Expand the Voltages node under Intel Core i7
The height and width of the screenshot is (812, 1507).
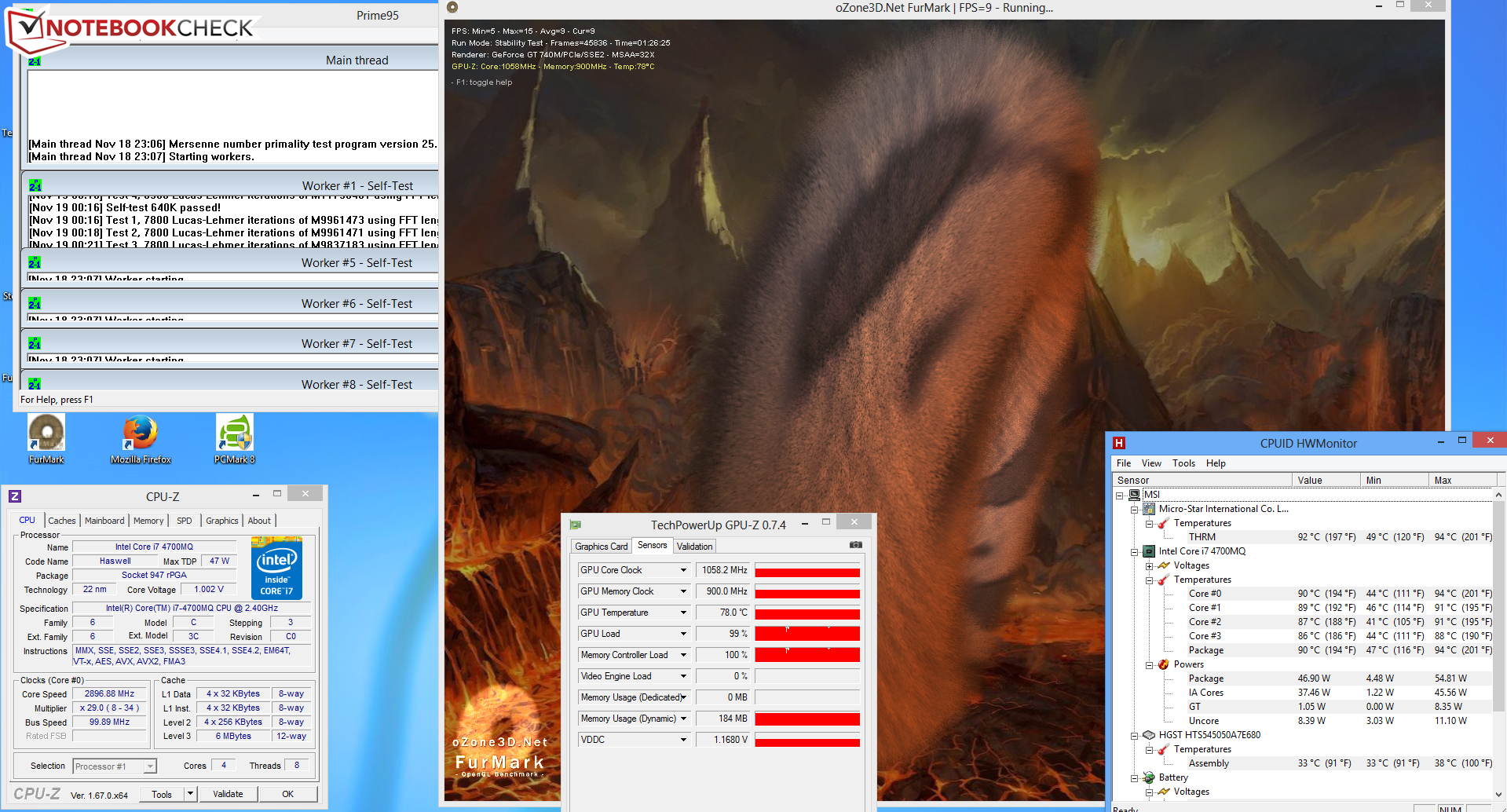(x=1150, y=566)
